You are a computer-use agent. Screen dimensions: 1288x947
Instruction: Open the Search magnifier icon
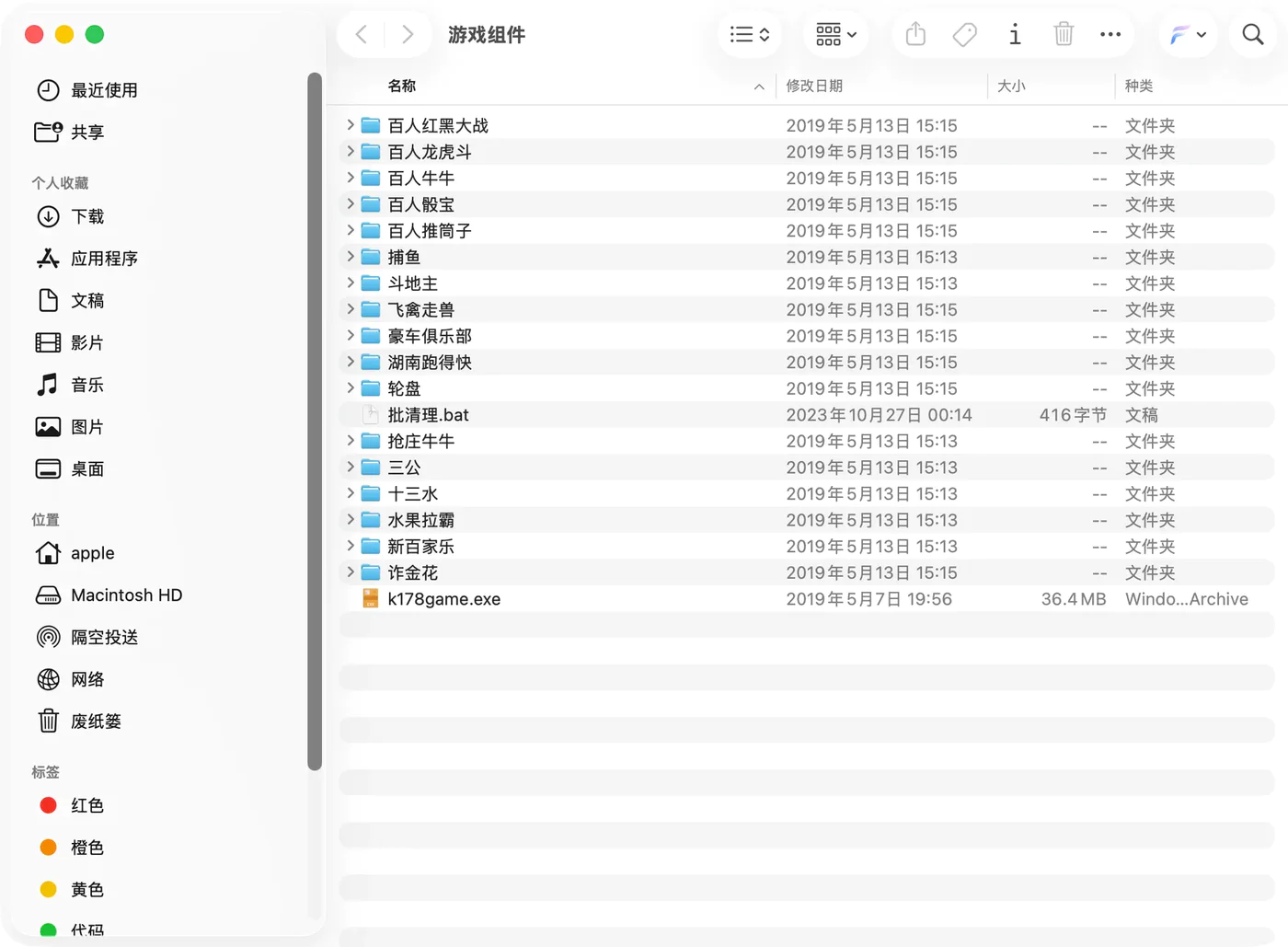coord(1253,35)
